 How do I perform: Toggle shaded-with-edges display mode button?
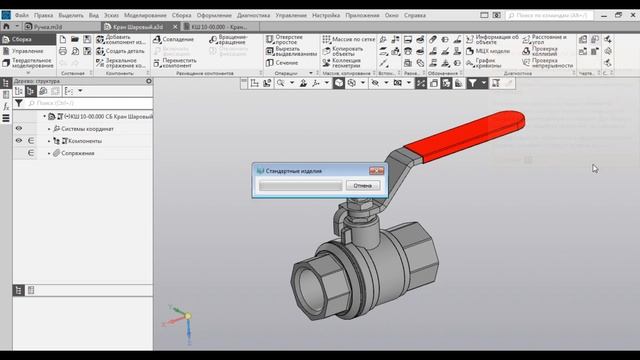(x=339, y=83)
